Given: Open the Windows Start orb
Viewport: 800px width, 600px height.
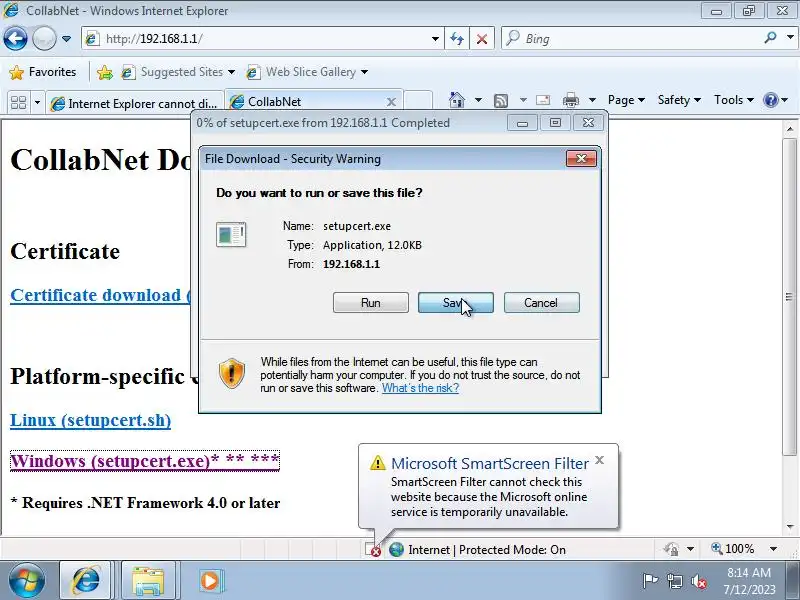Looking at the screenshot, I should pos(26,581).
